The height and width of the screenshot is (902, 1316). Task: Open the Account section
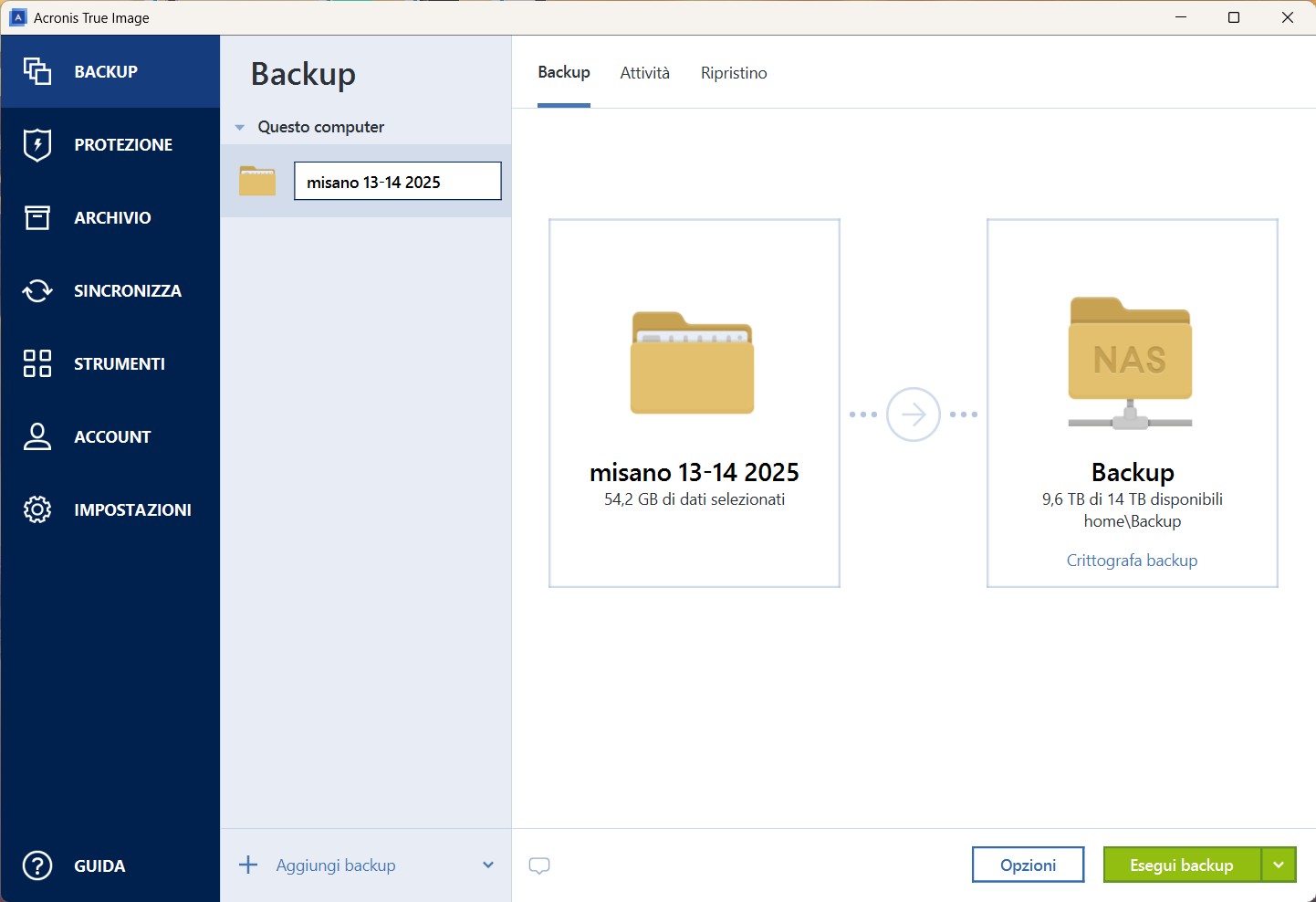[111, 437]
